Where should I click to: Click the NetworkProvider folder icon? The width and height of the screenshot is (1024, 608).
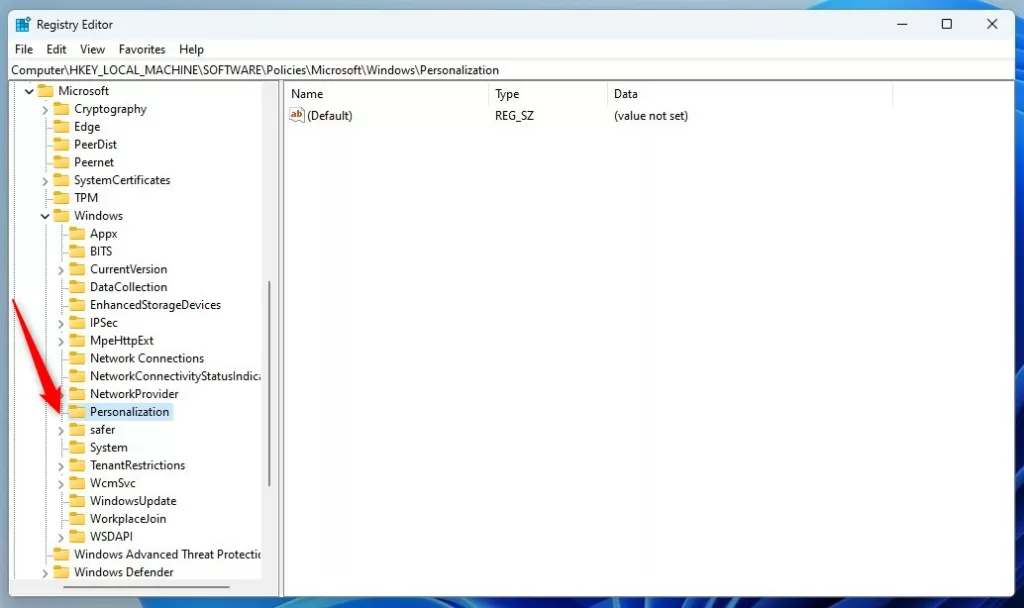(x=77, y=393)
